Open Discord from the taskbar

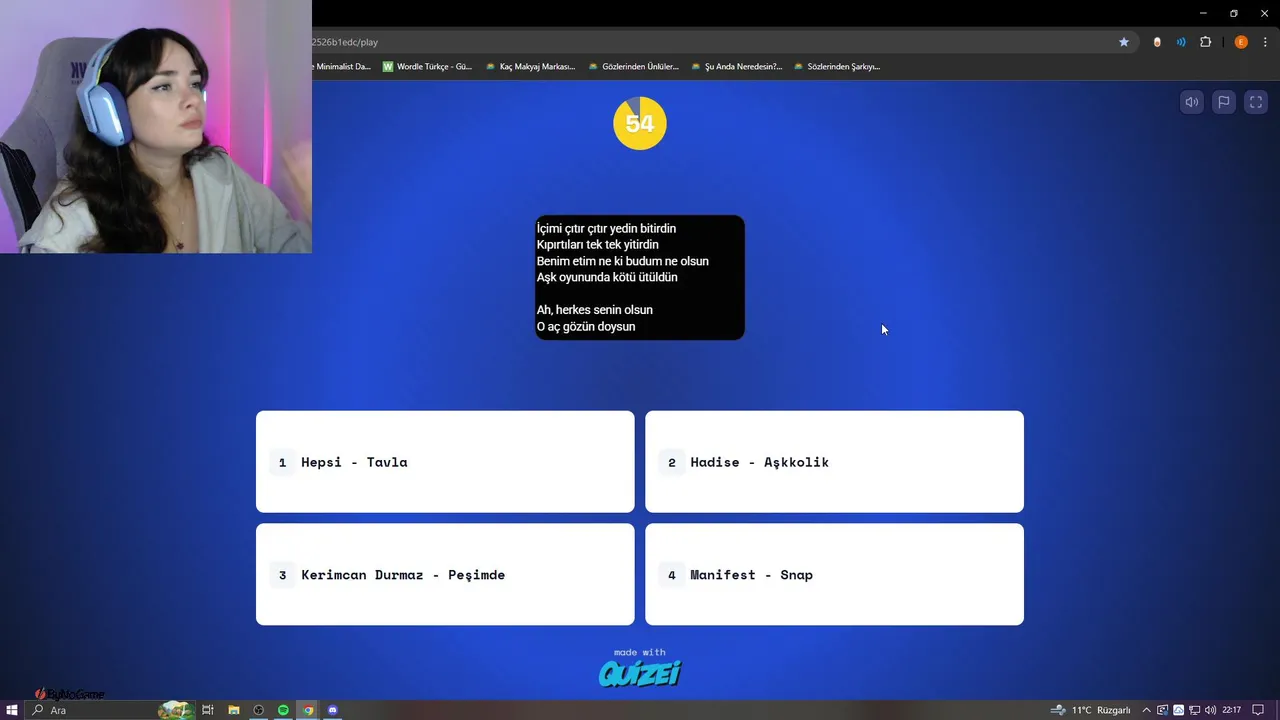[x=333, y=710]
